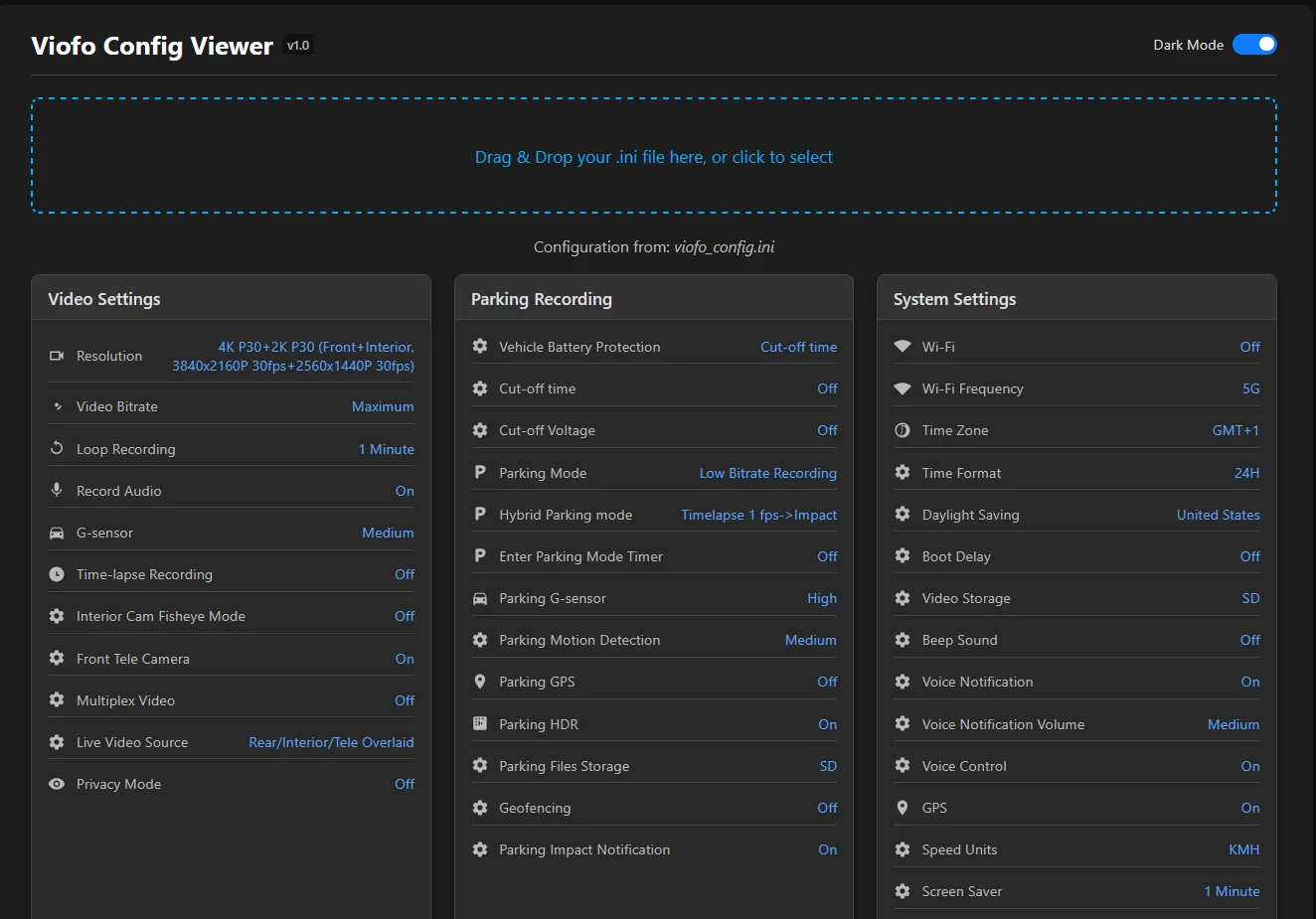Click the Front Tele Camera gear icon

[x=57, y=658]
